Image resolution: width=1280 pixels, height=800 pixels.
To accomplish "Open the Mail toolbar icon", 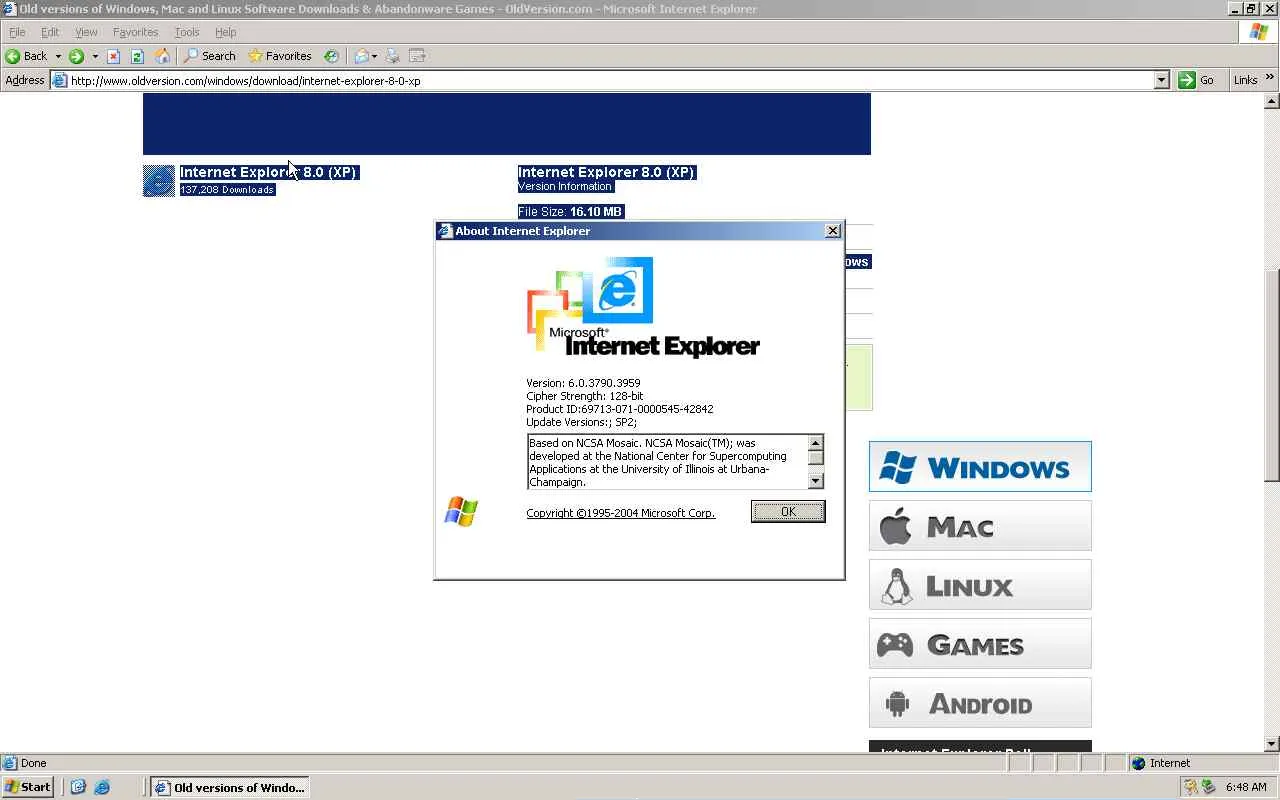I will [361, 56].
